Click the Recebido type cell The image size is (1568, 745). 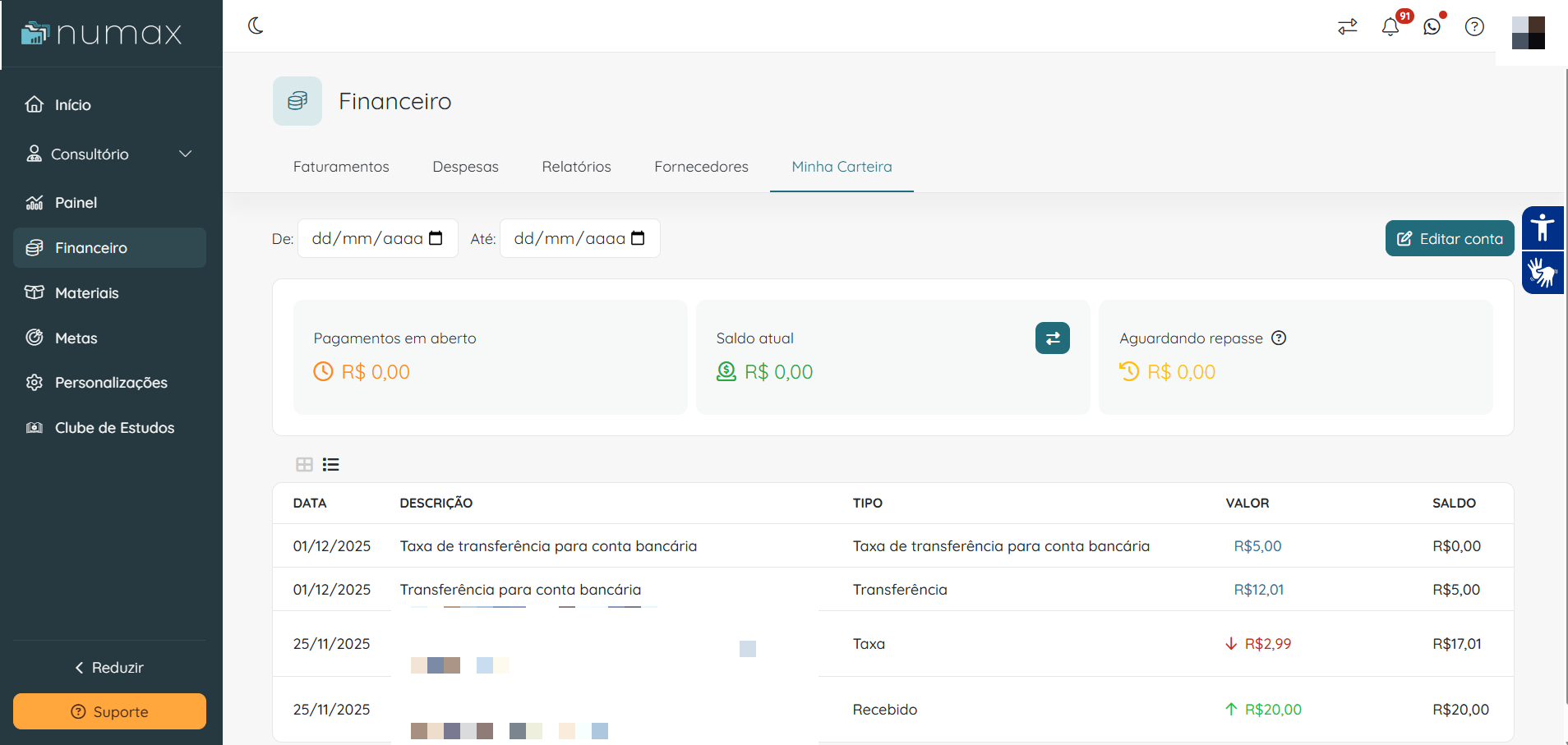(885, 710)
